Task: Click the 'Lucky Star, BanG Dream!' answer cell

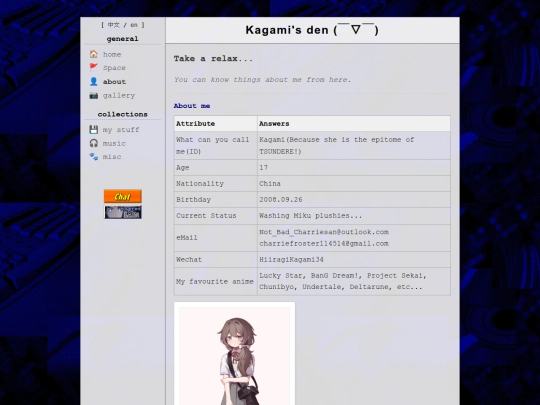Action: (x=354, y=281)
